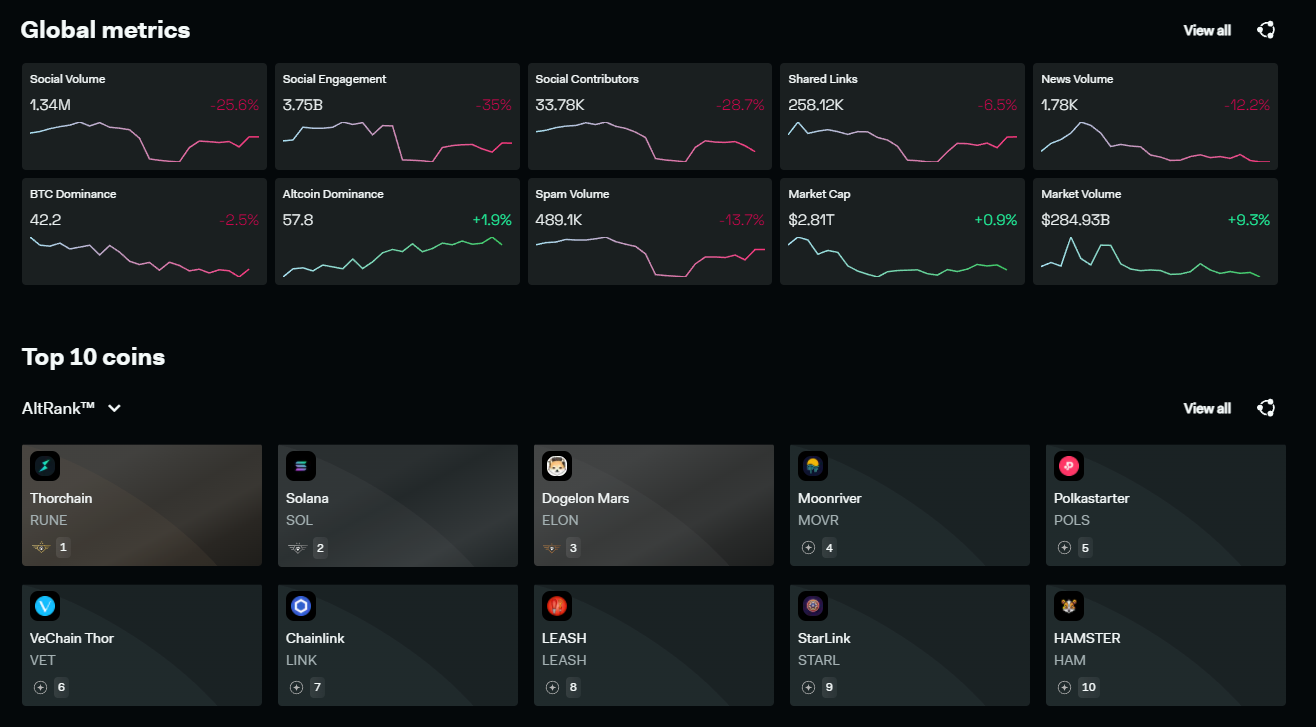Click the Chainlink coin name

[315, 638]
